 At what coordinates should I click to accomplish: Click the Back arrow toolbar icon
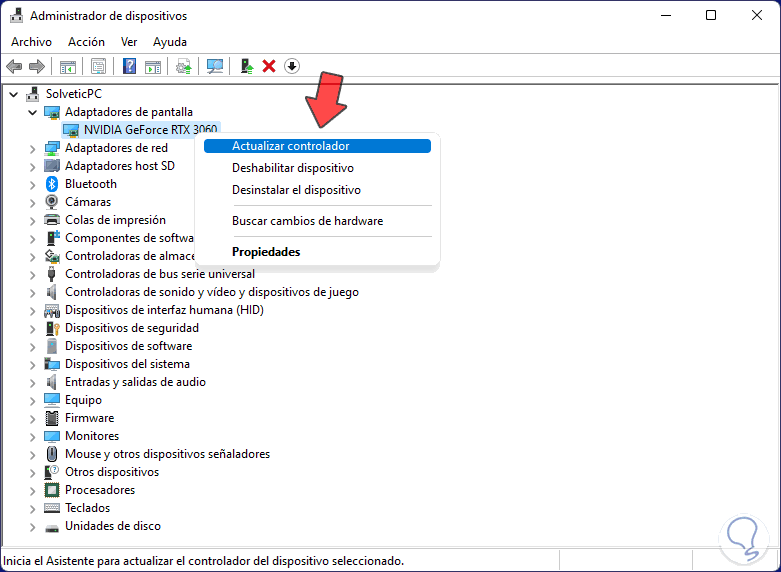(x=14, y=66)
